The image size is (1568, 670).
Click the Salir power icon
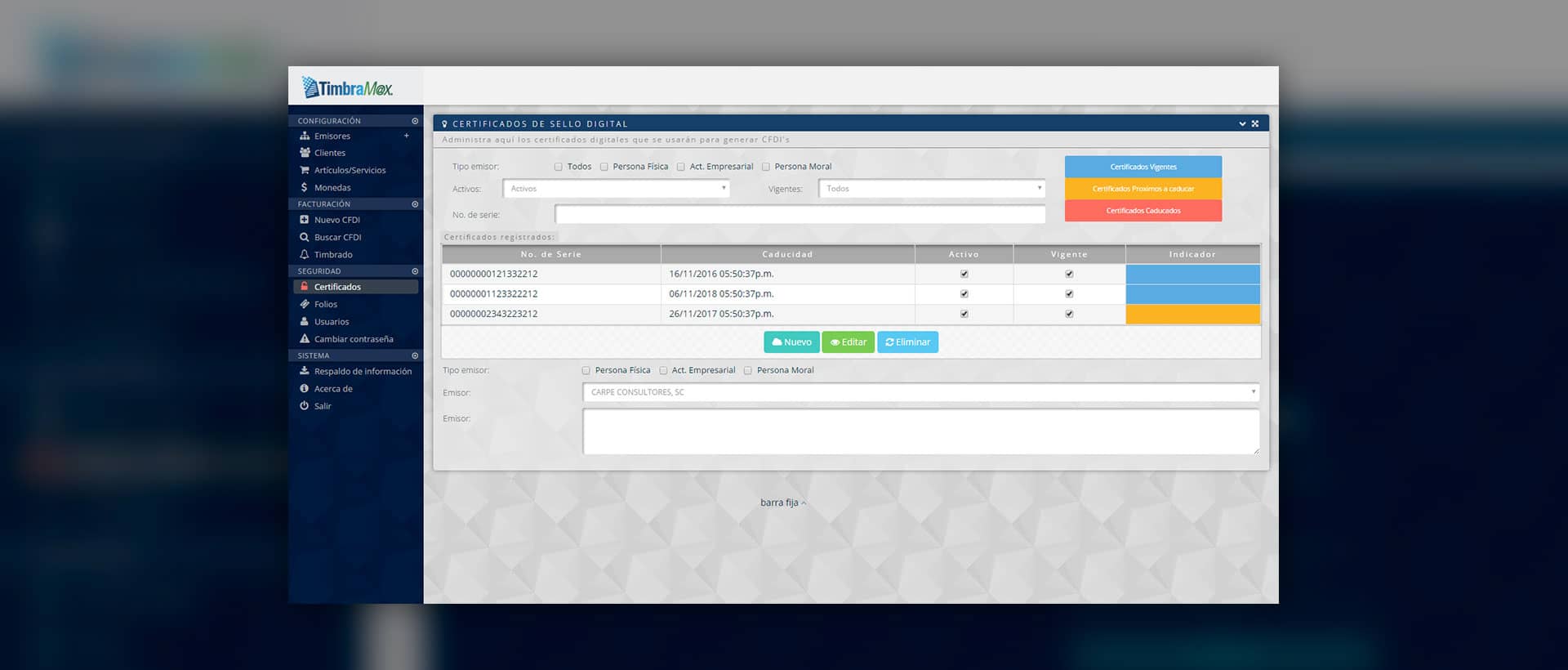[x=305, y=405]
